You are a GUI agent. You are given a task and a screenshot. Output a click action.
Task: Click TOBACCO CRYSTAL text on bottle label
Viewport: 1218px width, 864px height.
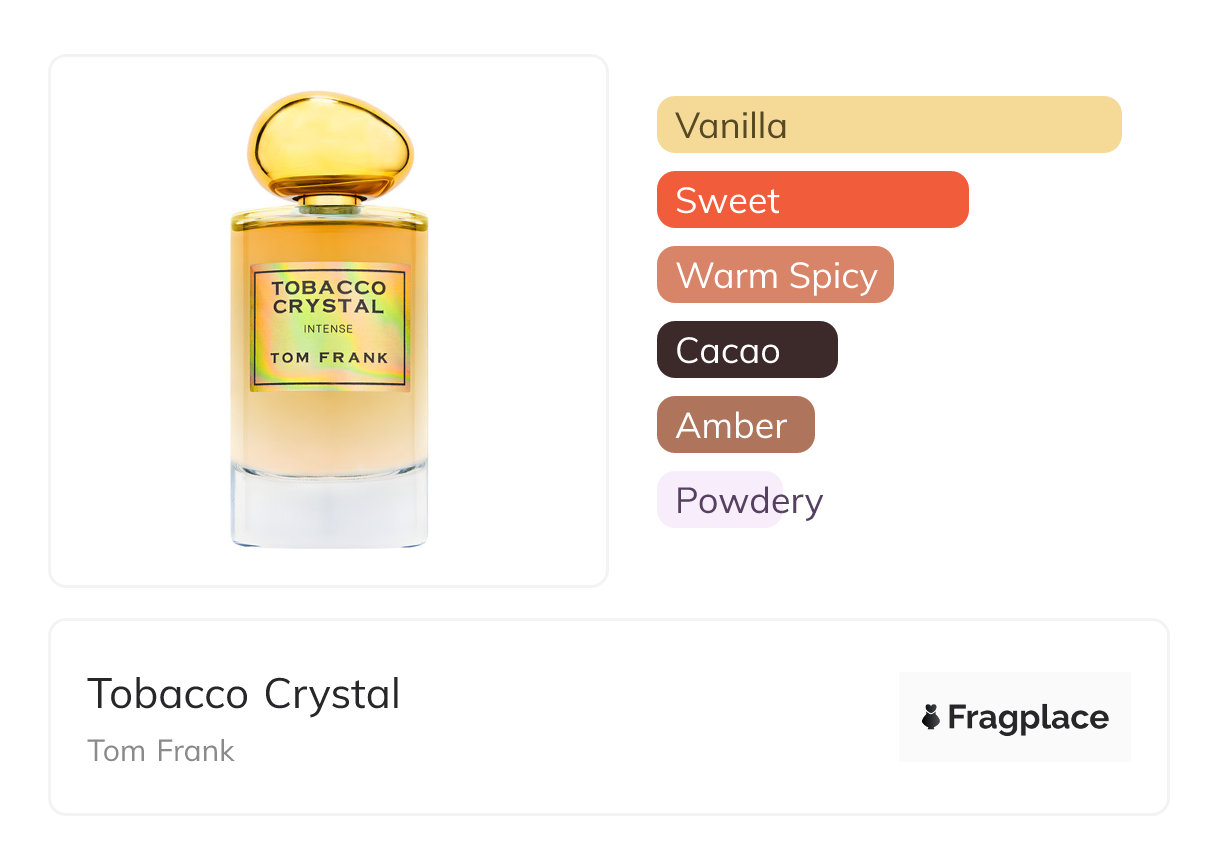pos(329,297)
